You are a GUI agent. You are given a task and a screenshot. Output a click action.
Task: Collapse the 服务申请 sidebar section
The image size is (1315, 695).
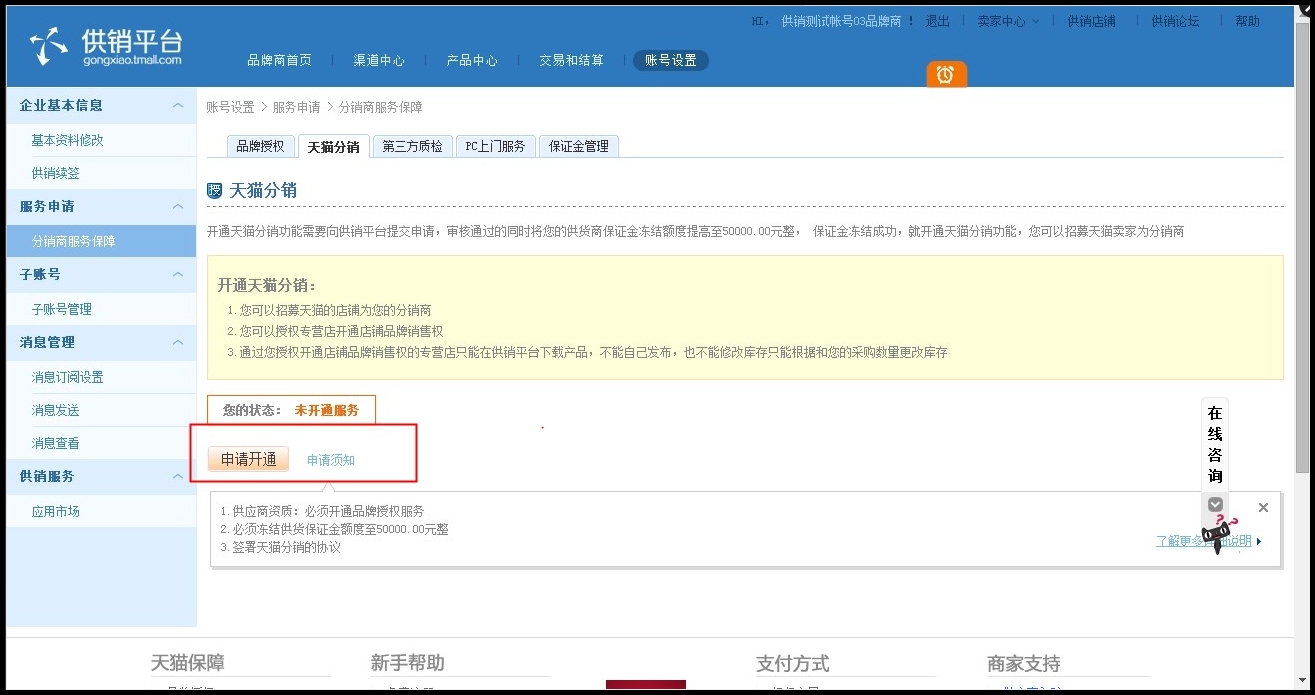click(x=178, y=206)
